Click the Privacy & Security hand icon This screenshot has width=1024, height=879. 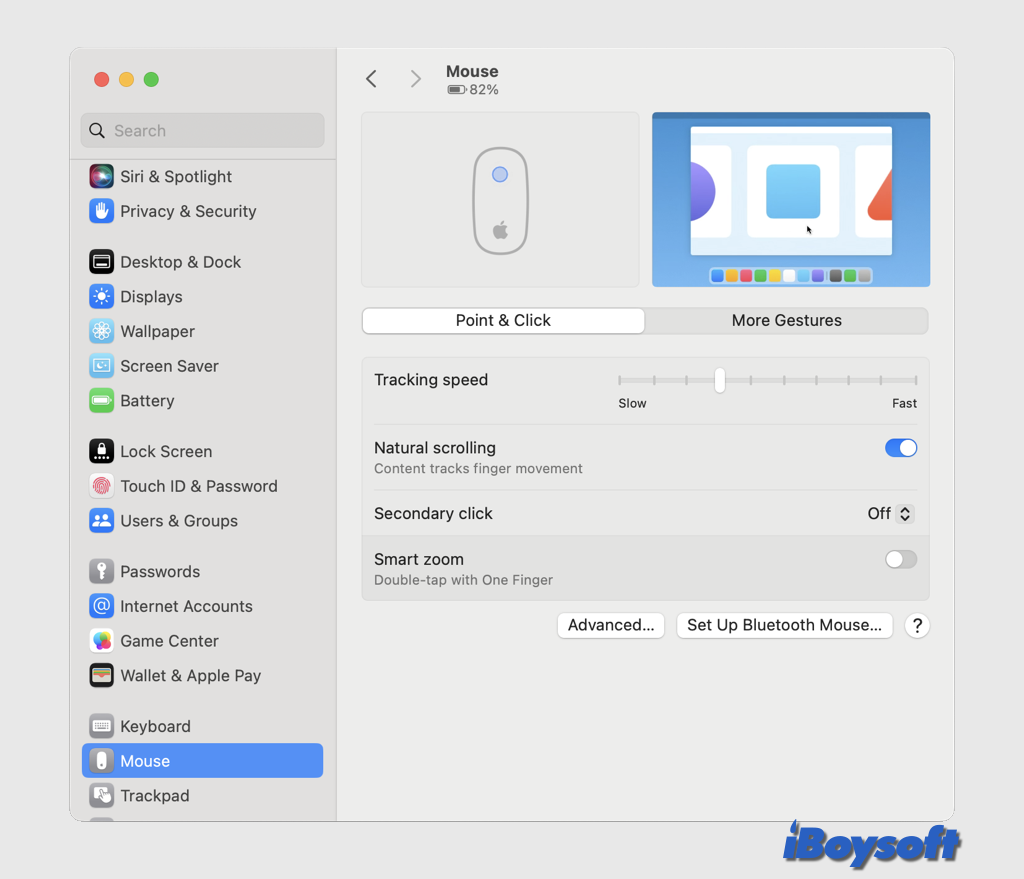click(x=101, y=211)
